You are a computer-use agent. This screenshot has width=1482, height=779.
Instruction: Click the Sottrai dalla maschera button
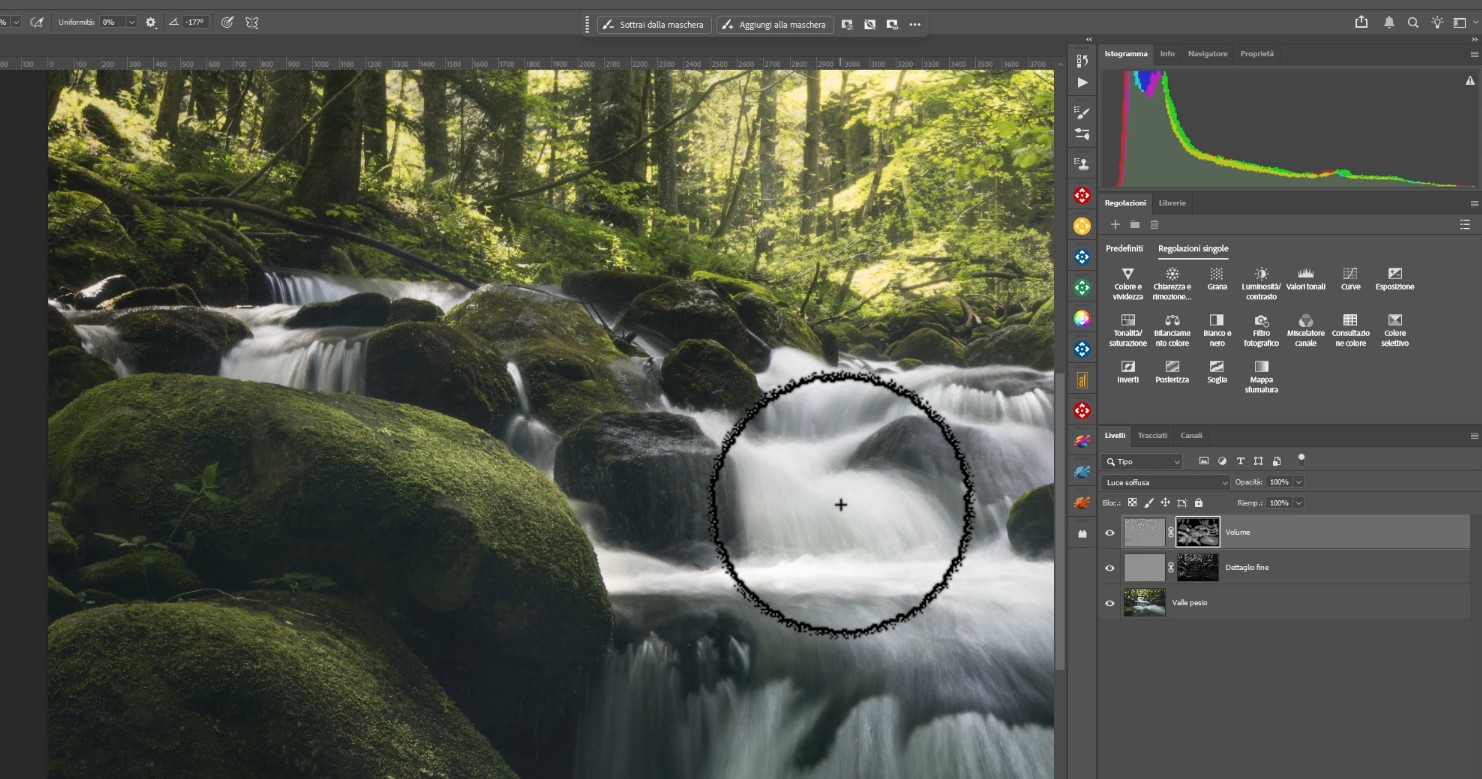point(655,24)
